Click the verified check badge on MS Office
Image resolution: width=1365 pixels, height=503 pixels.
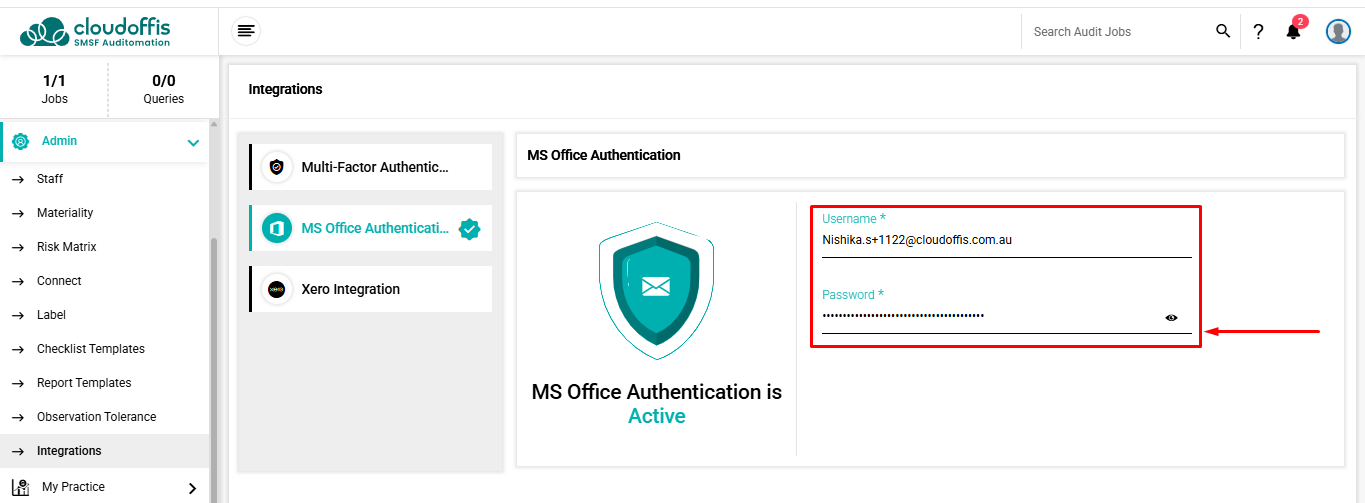coord(469,229)
